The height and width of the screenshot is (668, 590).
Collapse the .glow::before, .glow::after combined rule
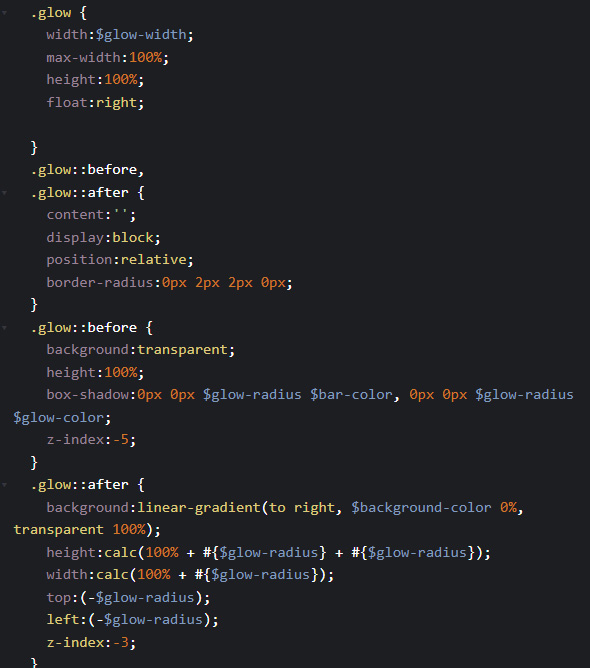tap(4, 193)
